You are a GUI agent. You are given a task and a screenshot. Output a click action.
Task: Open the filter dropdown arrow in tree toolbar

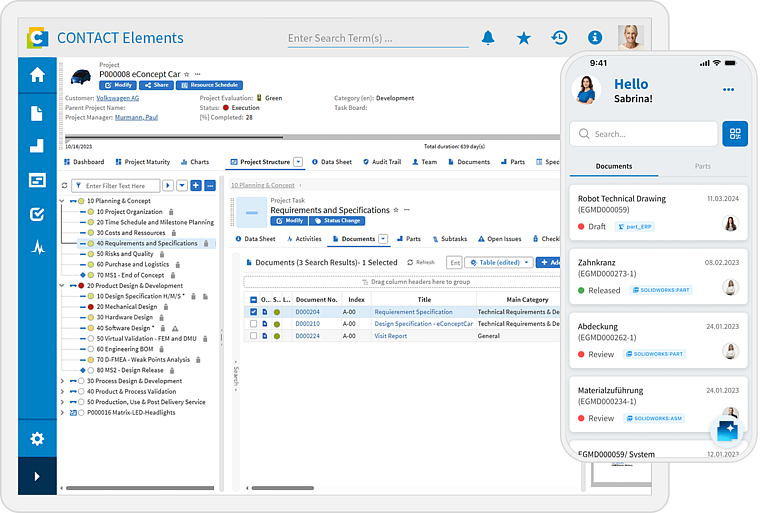pyautogui.click(x=182, y=186)
